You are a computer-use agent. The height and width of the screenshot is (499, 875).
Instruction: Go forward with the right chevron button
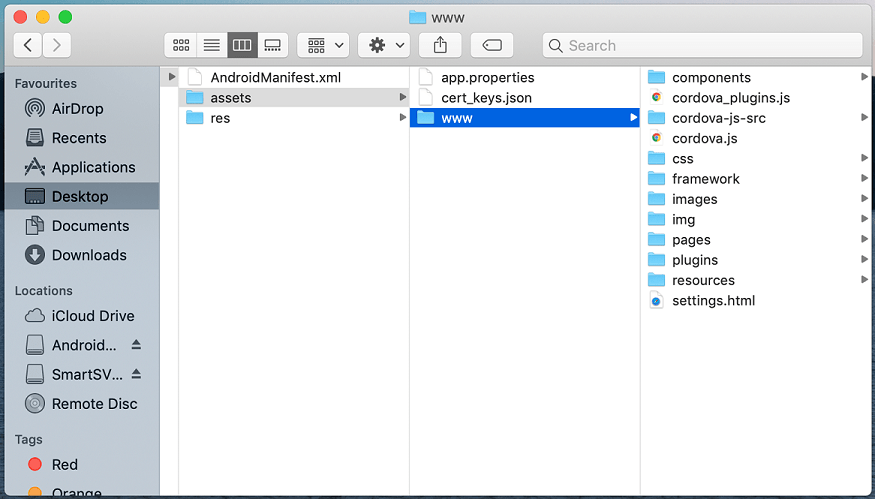[x=56, y=45]
